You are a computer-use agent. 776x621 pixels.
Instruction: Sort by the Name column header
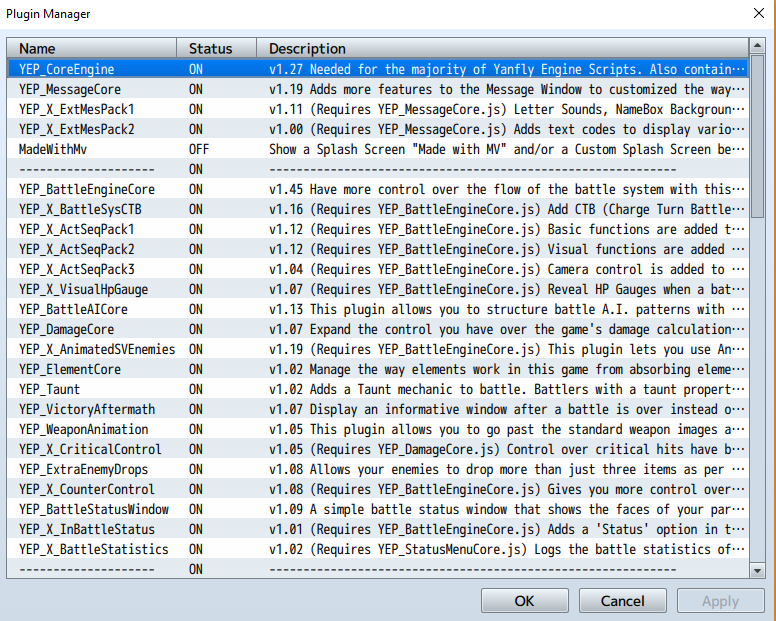pyautogui.click(x=92, y=48)
